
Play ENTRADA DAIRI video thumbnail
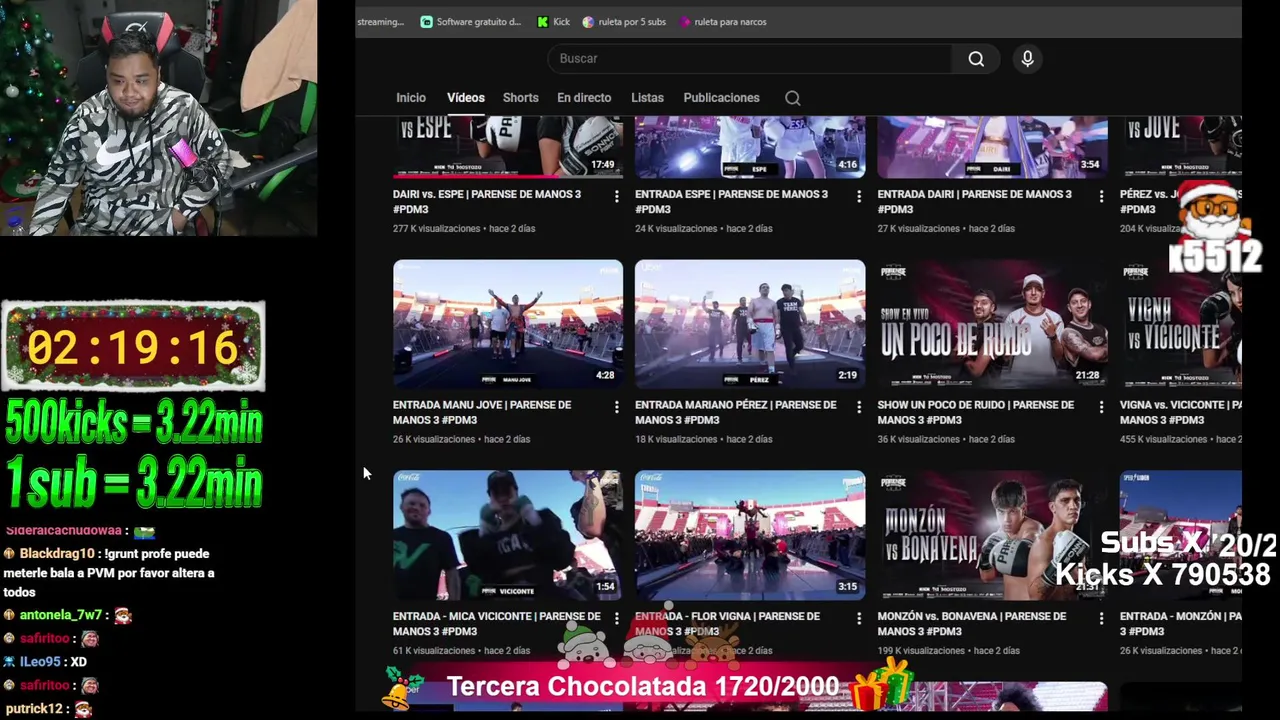pyautogui.click(x=992, y=147)
